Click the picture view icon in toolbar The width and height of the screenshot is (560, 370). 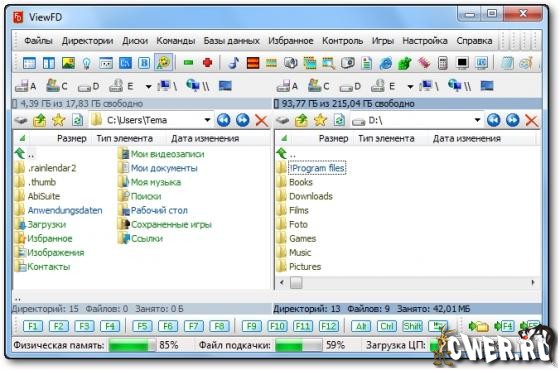(68, 63)
